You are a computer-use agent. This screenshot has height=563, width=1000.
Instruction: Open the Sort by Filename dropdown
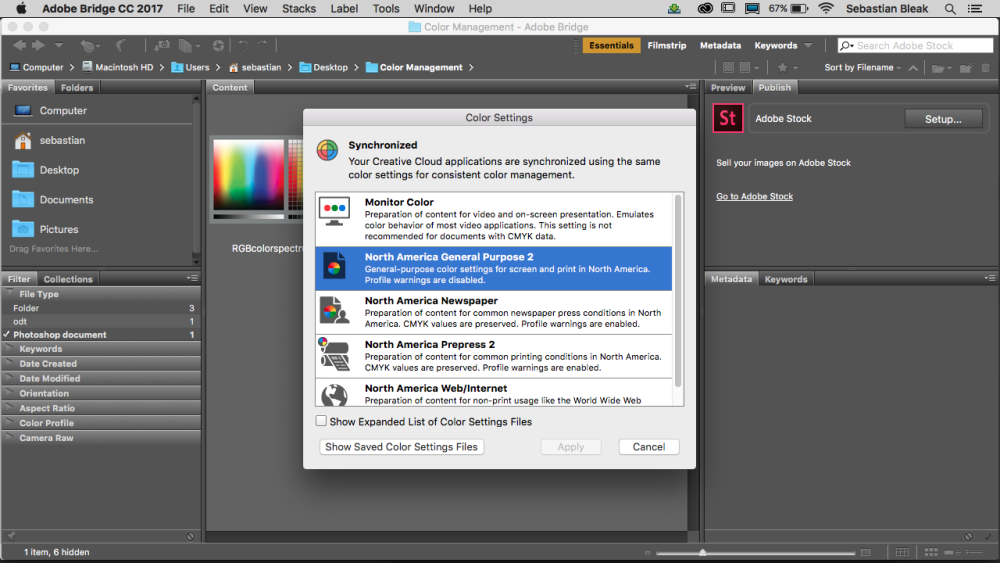(863, 68)
